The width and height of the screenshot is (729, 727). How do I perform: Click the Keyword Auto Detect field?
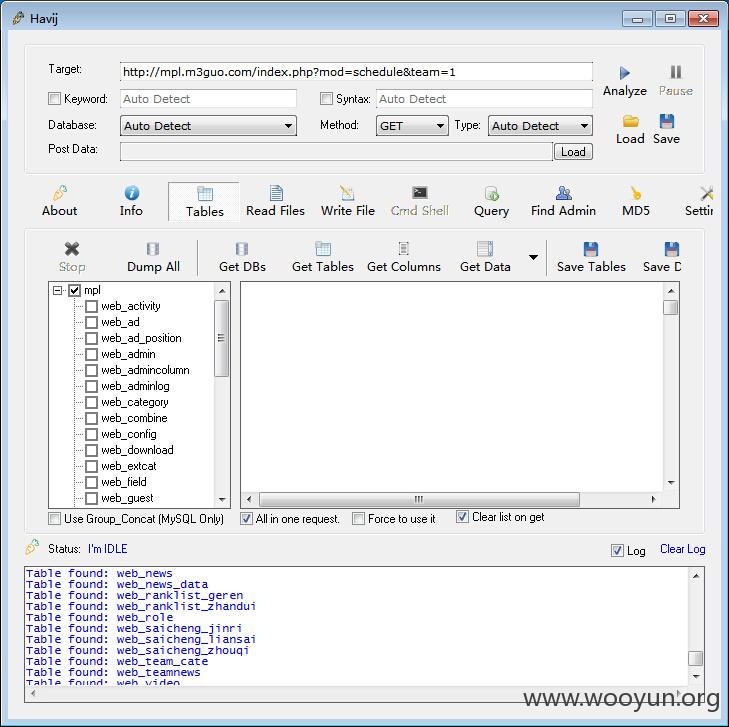click(x=208, y=99)
